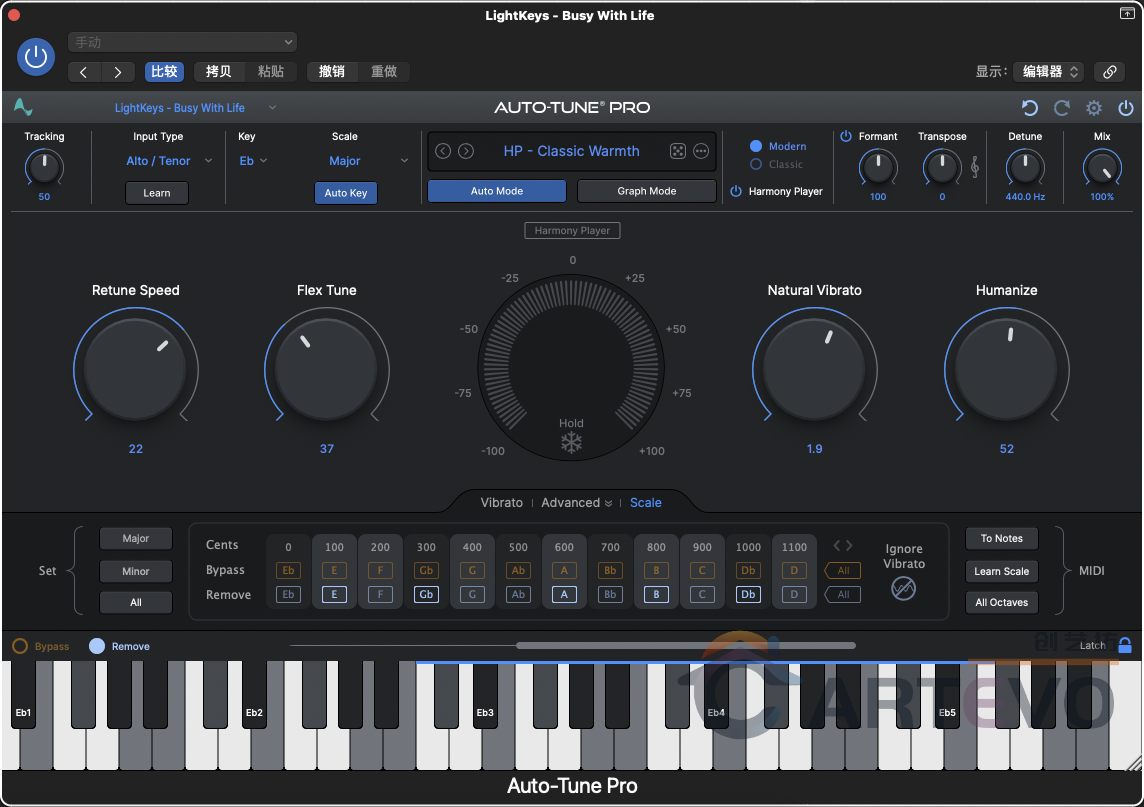
Task: Toggle Harmony Player power switch
Action: (737, 191)
